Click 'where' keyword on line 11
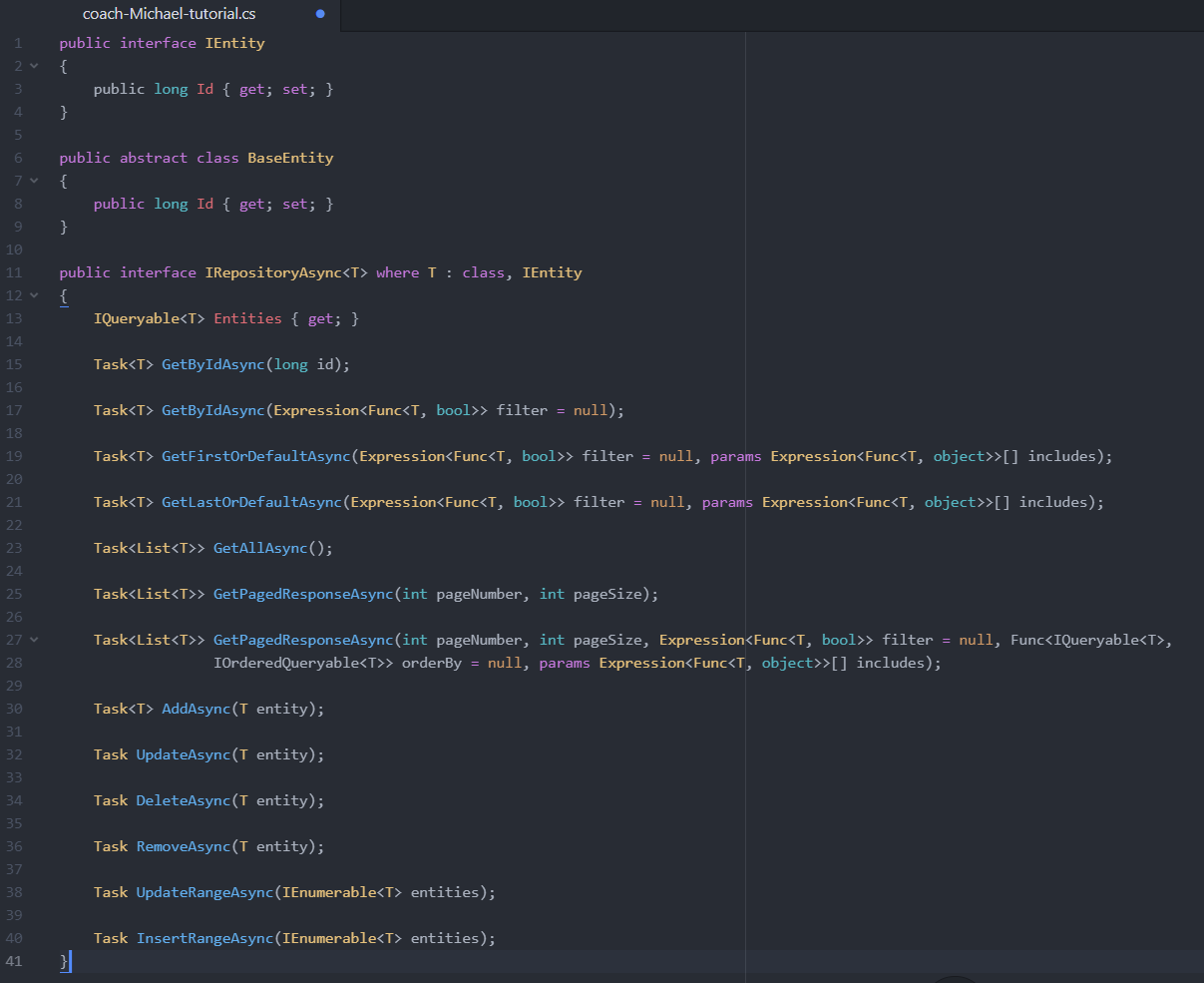This screenshot has height=983, width=1204. pyautogui.click(x=398, y=272)
